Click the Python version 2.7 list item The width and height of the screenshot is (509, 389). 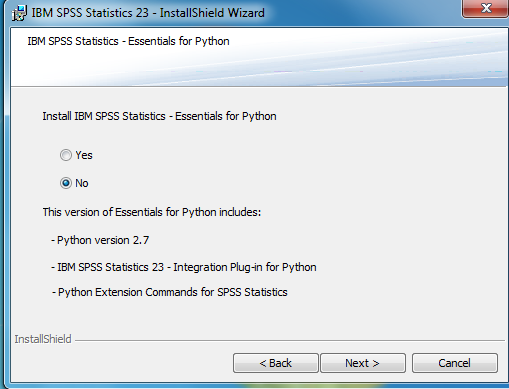point(100,240)
